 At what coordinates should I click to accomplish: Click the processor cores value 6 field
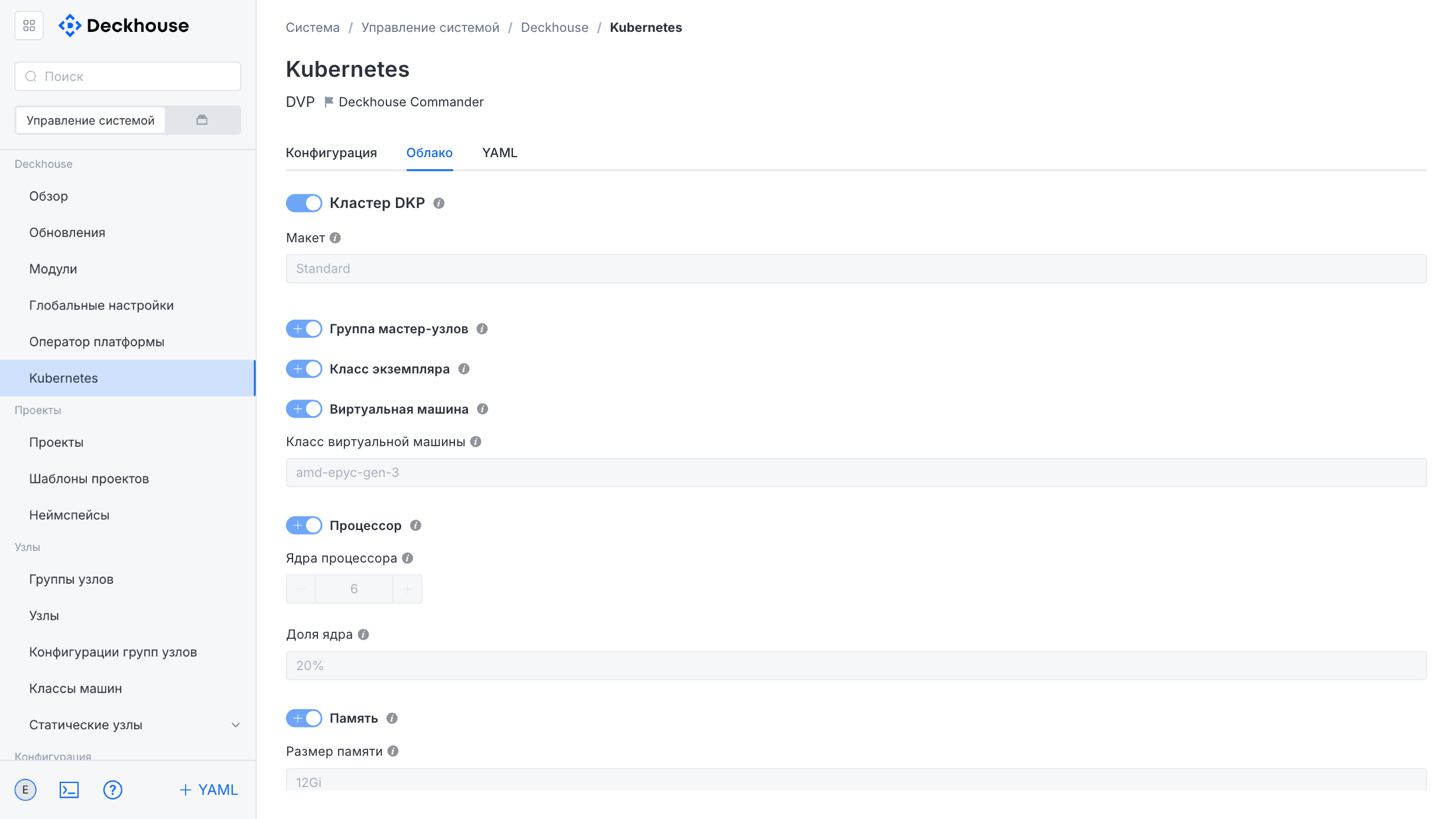[354, 589]
